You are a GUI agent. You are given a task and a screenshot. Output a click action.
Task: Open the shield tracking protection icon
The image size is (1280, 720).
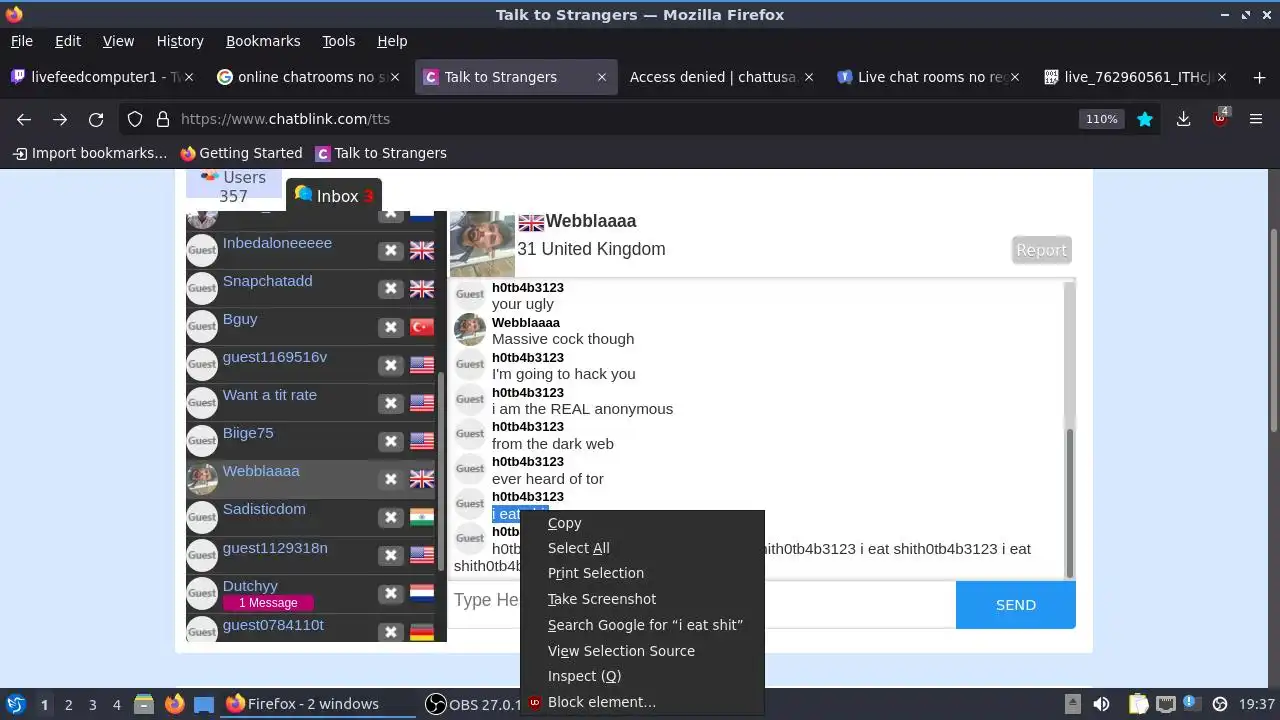click(x=135, y=119)
